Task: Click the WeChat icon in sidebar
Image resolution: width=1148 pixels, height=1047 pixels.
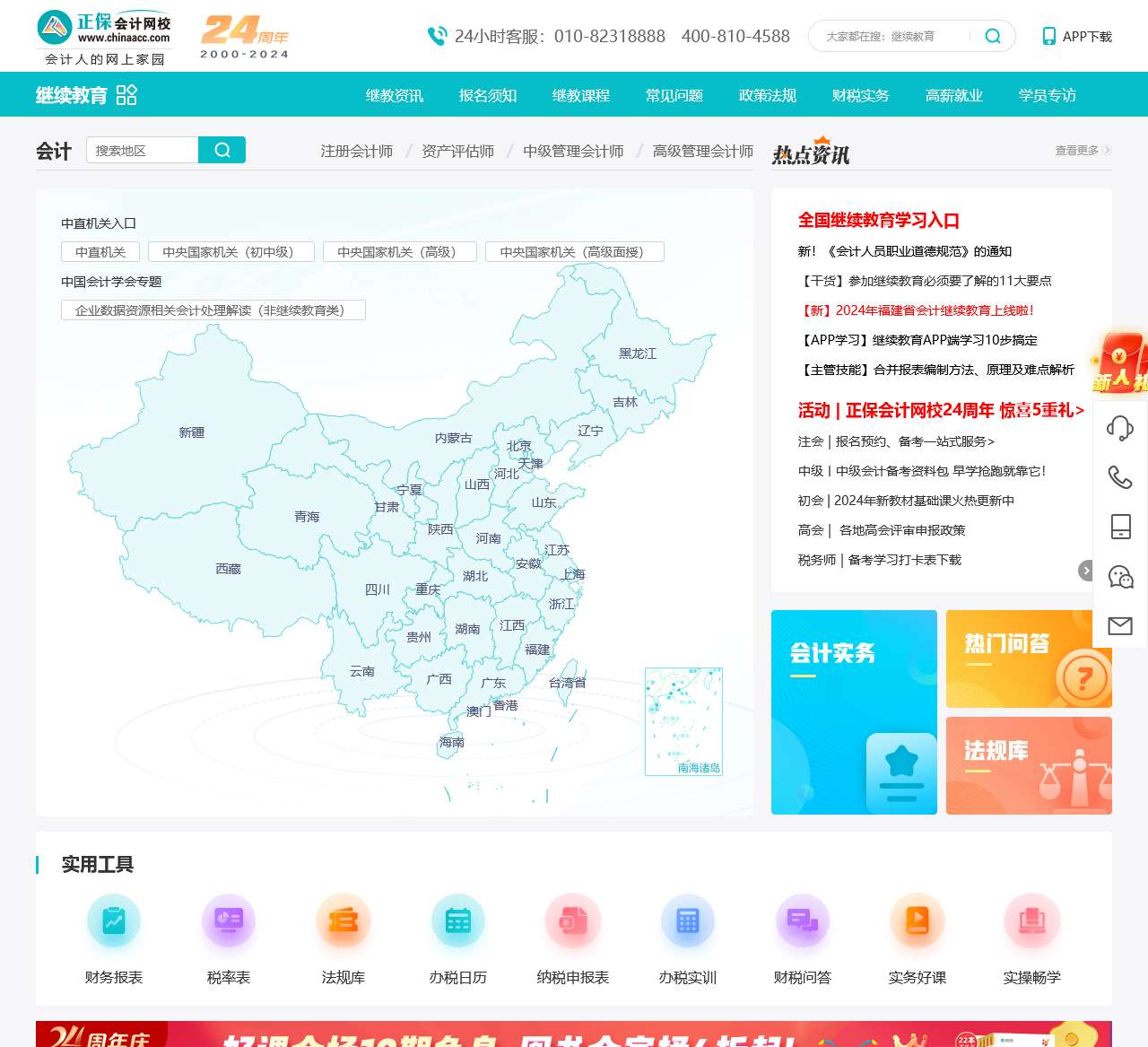Action: pyautogui.click(x=1120, y=577)
